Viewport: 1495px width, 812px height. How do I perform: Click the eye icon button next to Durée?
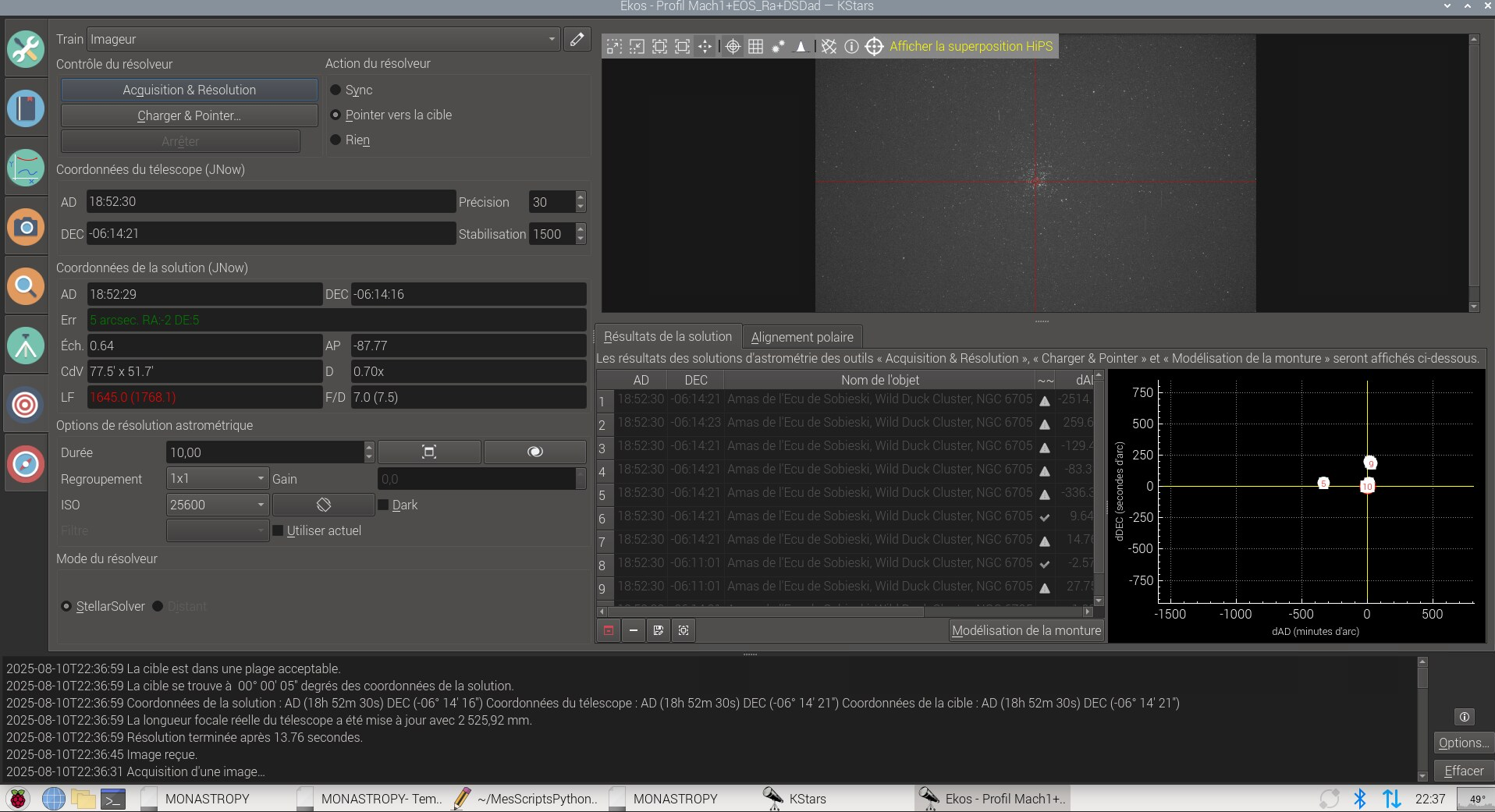(x=535, y=452)
